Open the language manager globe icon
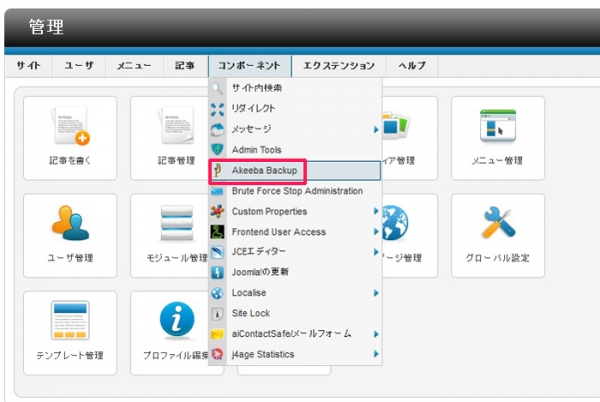The image size is (600, 402). 395,223
